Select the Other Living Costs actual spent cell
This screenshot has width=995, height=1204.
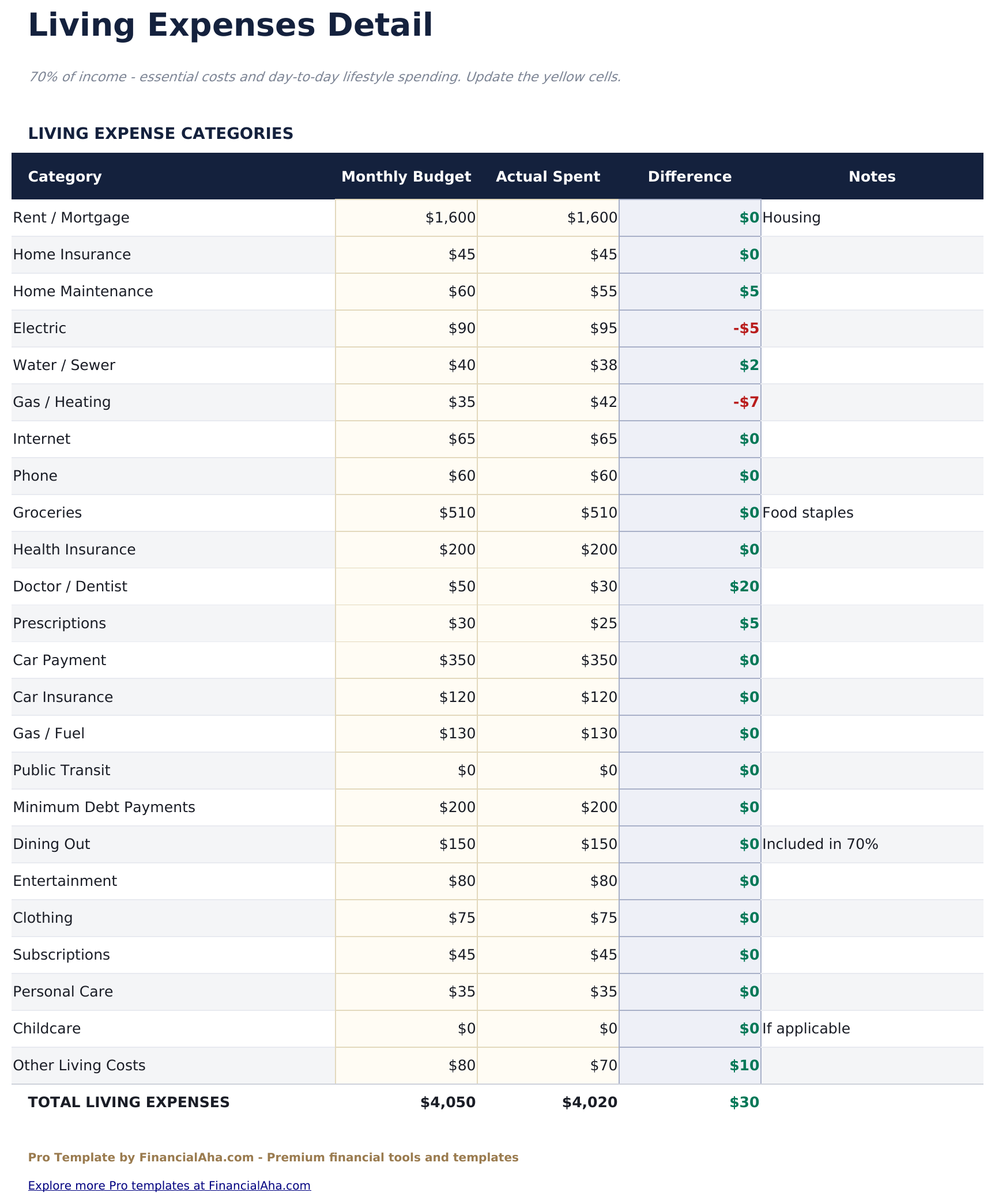[x=548, y=1066]
